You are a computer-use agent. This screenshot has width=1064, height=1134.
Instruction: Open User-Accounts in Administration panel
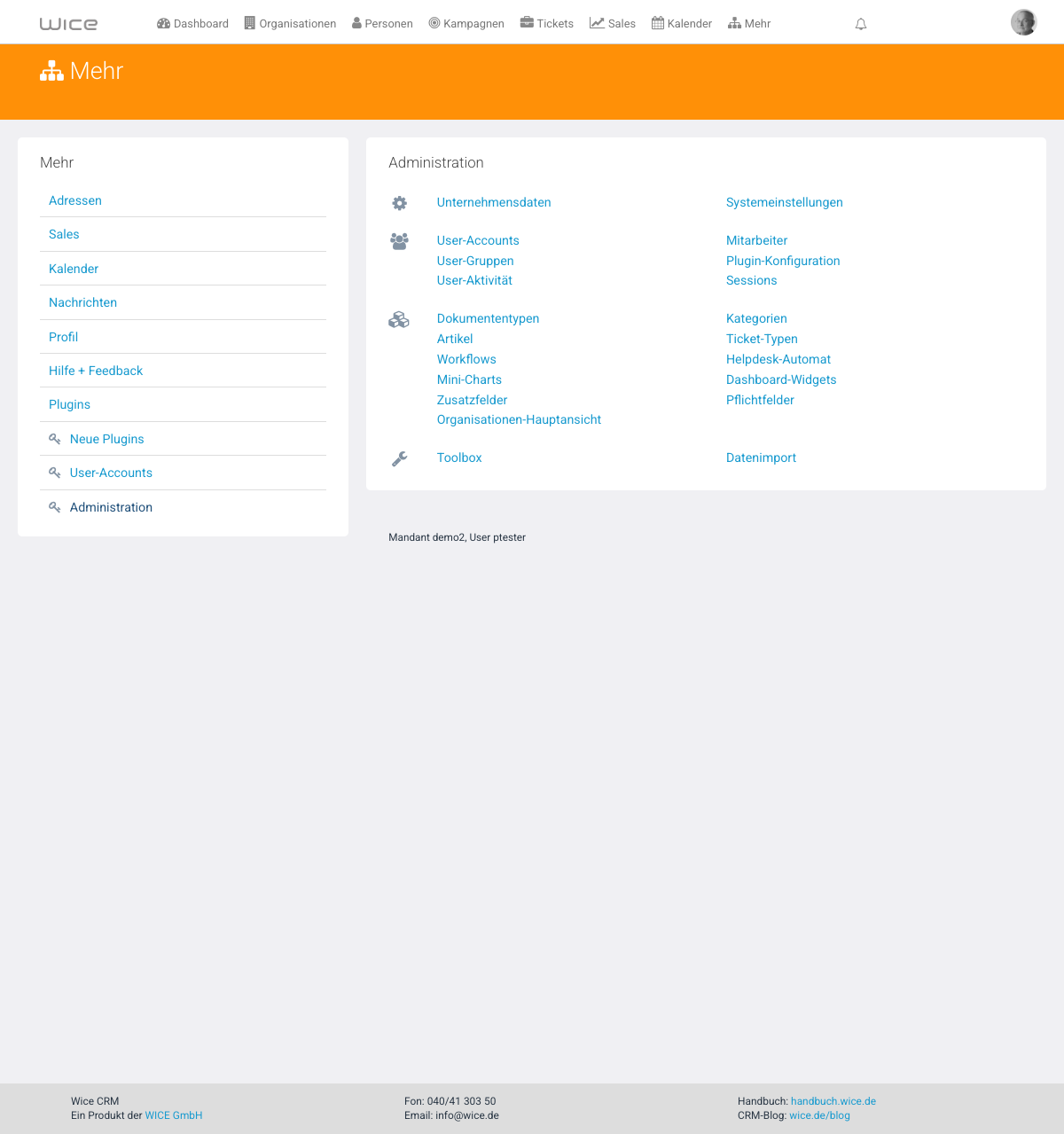[x=478, y=240]
